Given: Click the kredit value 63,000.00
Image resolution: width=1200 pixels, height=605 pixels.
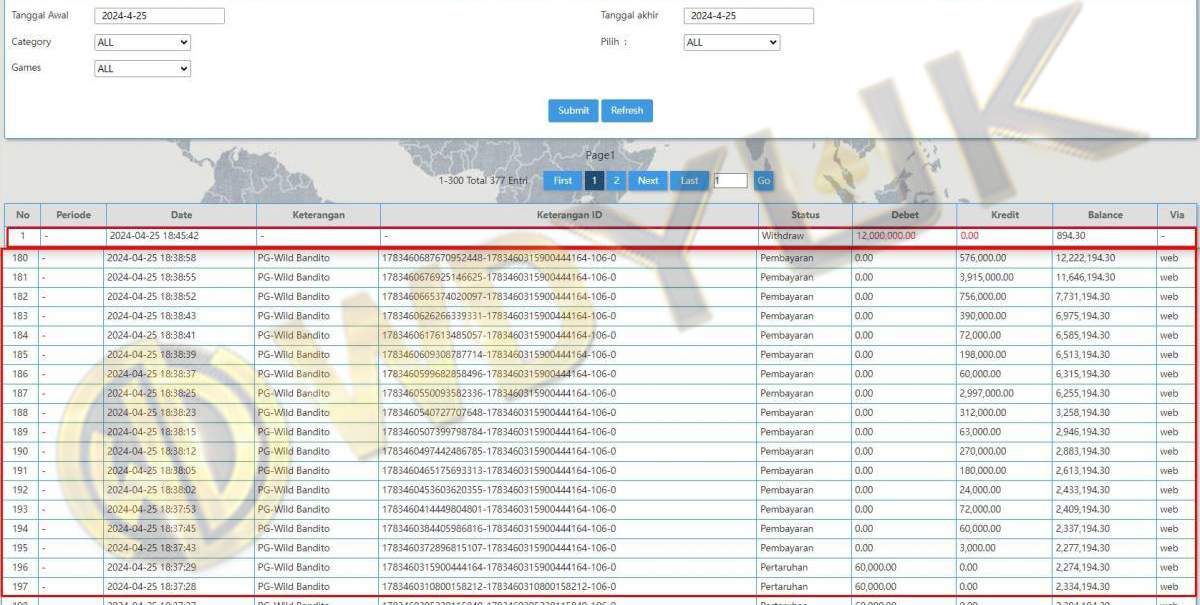Looking at the screenshot, I should point(980,432).
